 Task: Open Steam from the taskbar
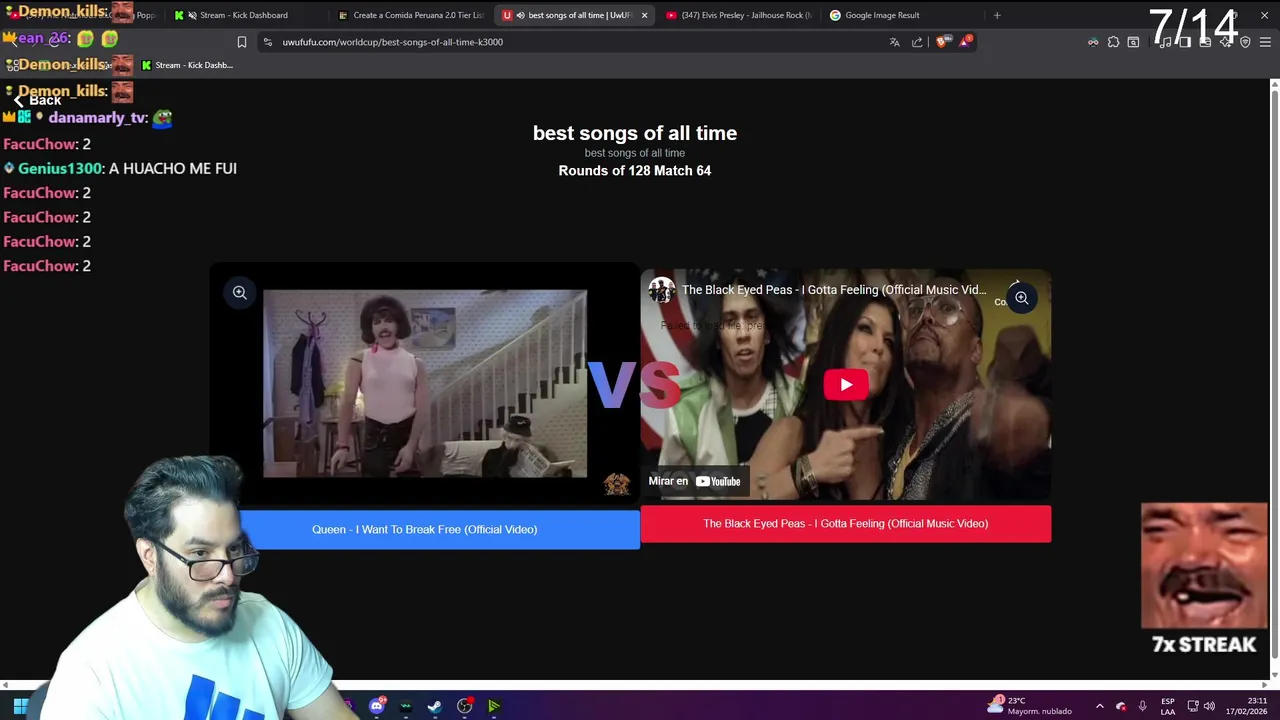click(435, 706)
